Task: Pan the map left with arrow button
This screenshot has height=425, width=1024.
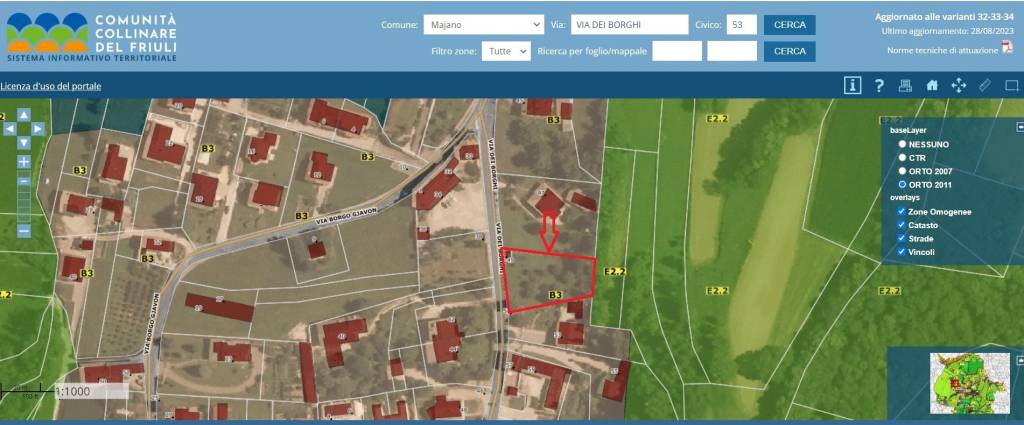Action: click(x=10, y=129)
